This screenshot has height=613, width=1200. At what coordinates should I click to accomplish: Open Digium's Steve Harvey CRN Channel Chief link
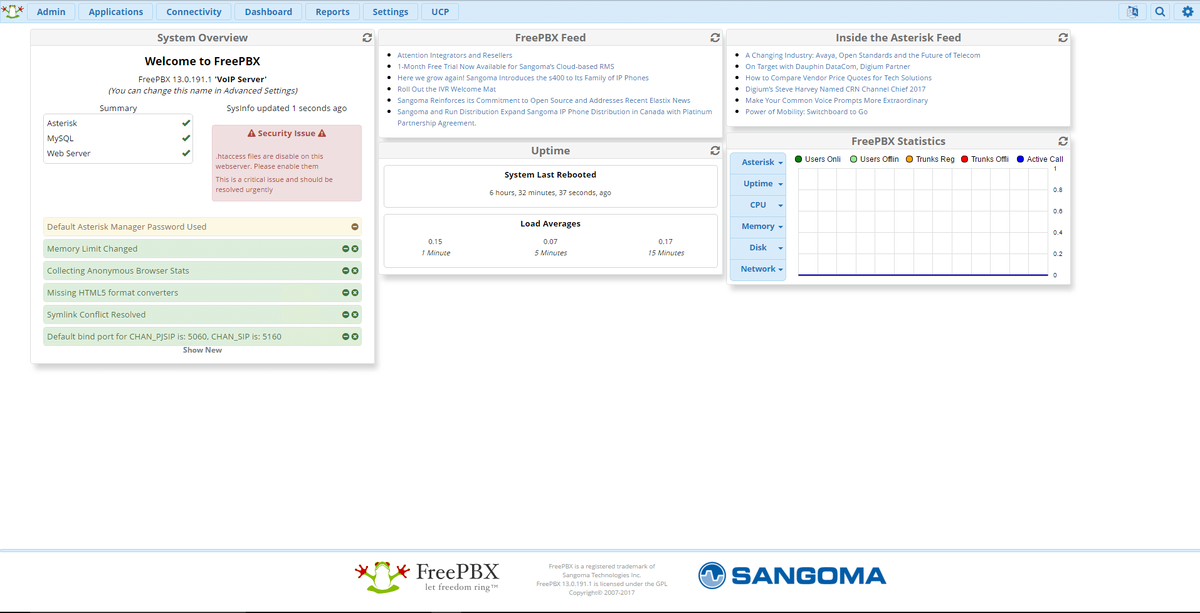pyautogui.click(x=835, y=89)
